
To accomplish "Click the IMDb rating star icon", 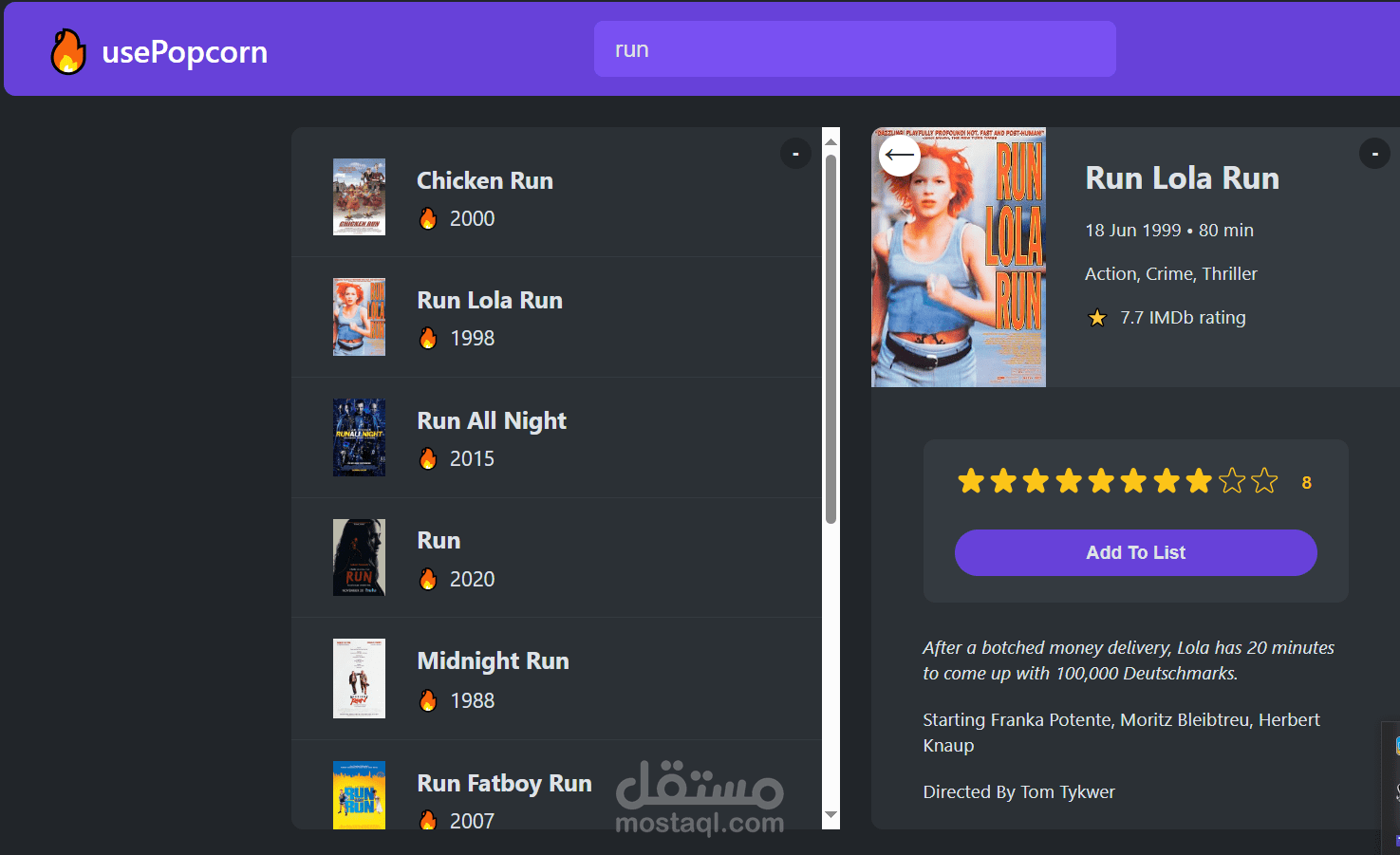I will click(1097, 318).
